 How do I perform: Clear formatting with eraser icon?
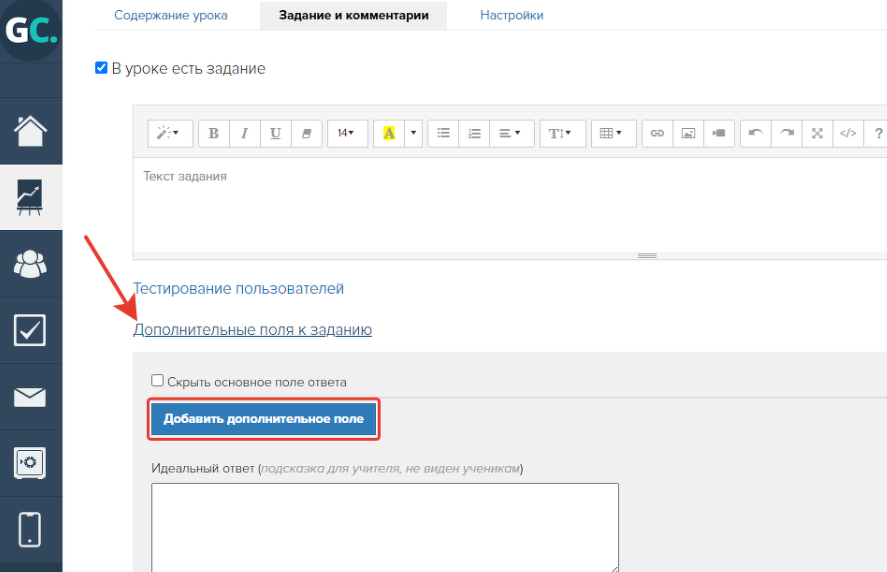coord(307,134)
